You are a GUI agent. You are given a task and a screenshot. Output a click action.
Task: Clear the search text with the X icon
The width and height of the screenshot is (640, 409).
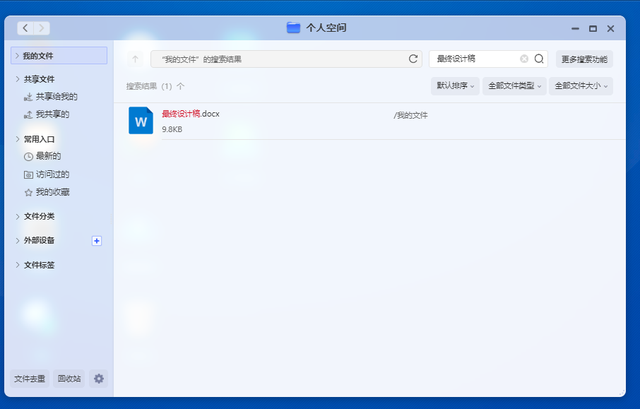[524, 59]
